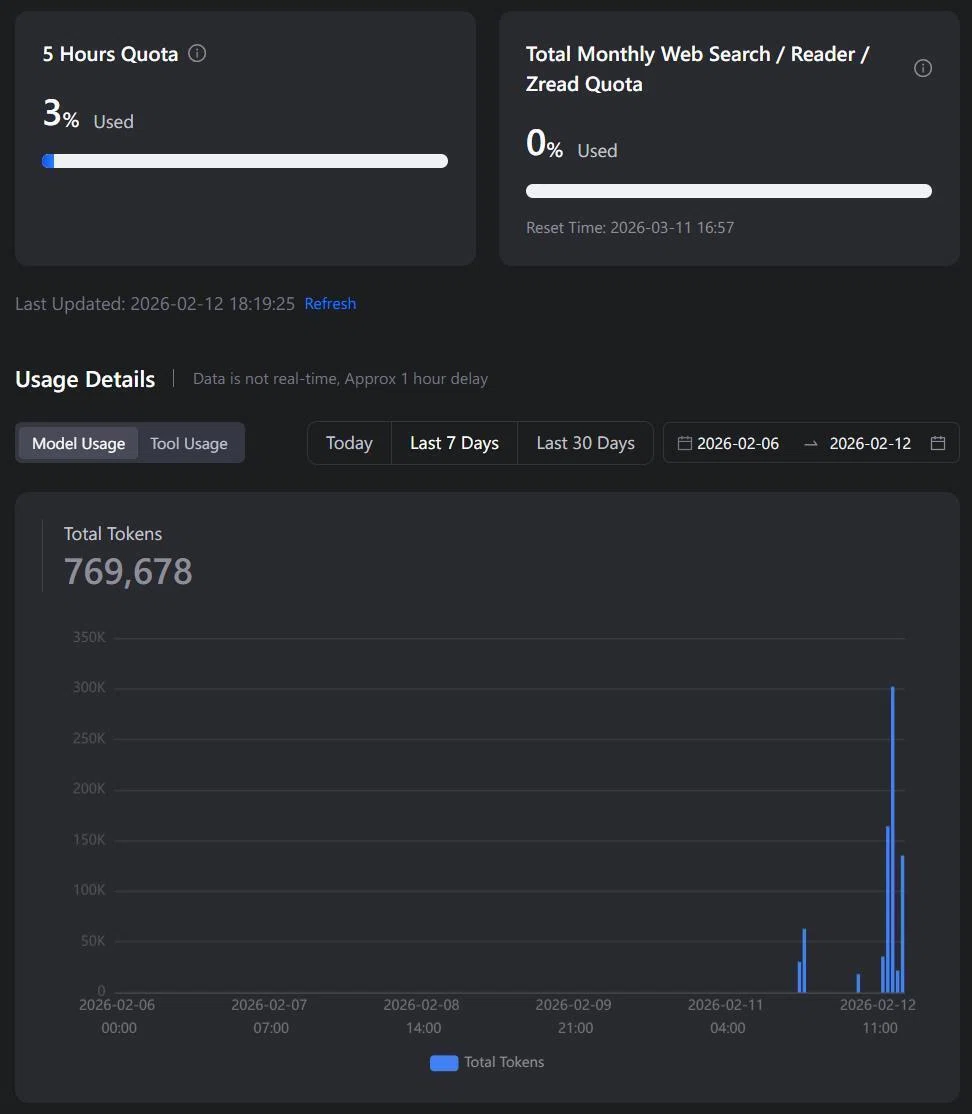Click the 2026-02-07 07:00 axis label
This screenshot has width=972, height=1114.
(269, 1016)
